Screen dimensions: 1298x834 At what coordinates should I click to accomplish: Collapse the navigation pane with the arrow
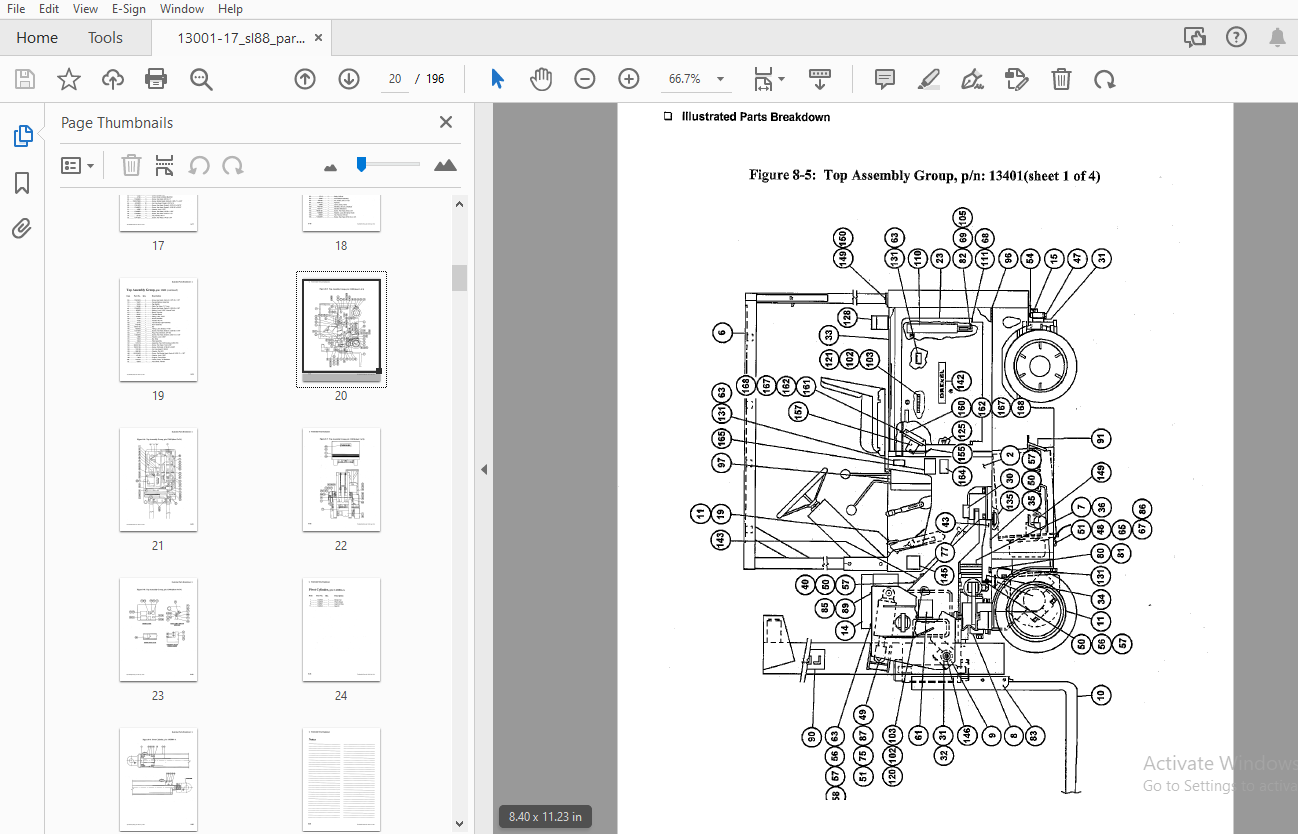(x=484, y=469)
